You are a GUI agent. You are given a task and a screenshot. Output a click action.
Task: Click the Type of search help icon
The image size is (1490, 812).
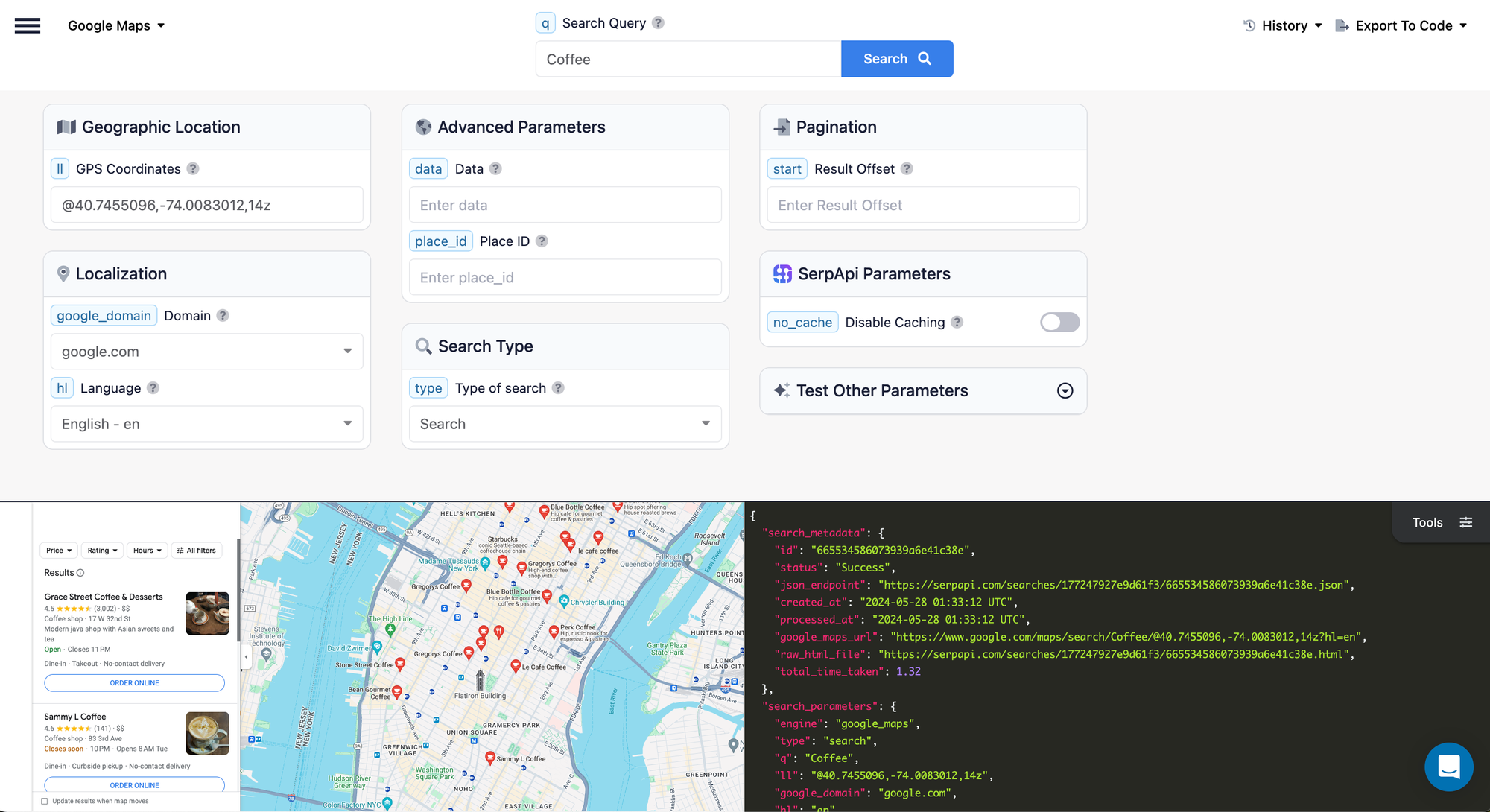point(558,387)
